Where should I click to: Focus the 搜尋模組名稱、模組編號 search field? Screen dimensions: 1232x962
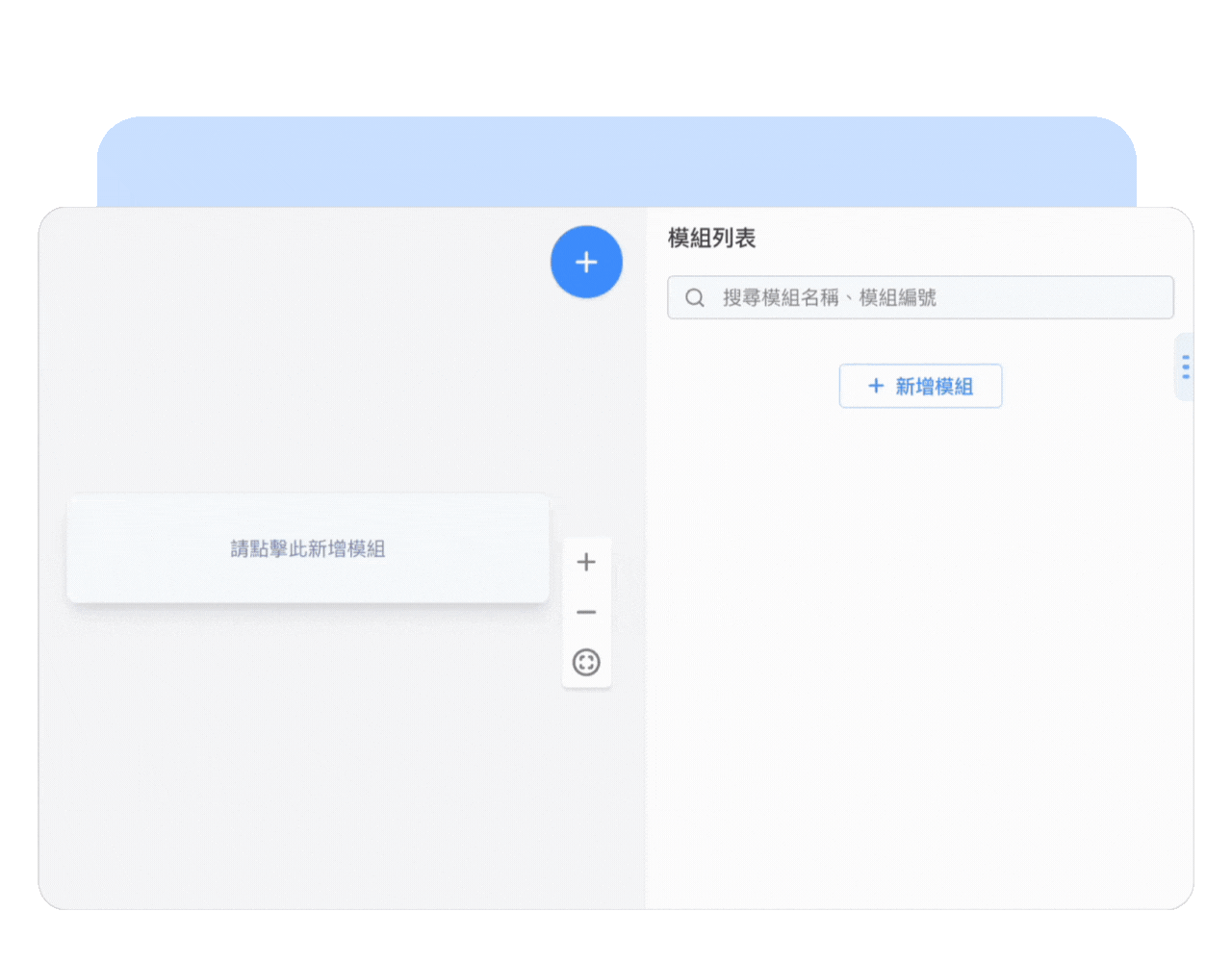tap(924, 298)
